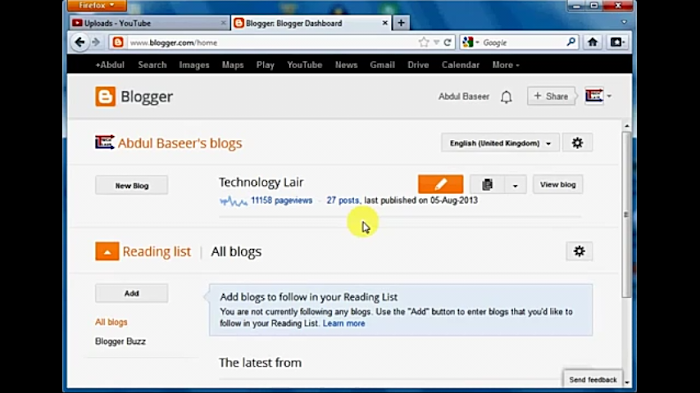The width and height of the screenshot is (700, 393).
Task: Open posts list for Technology Lair
Action: click(487, 184)
